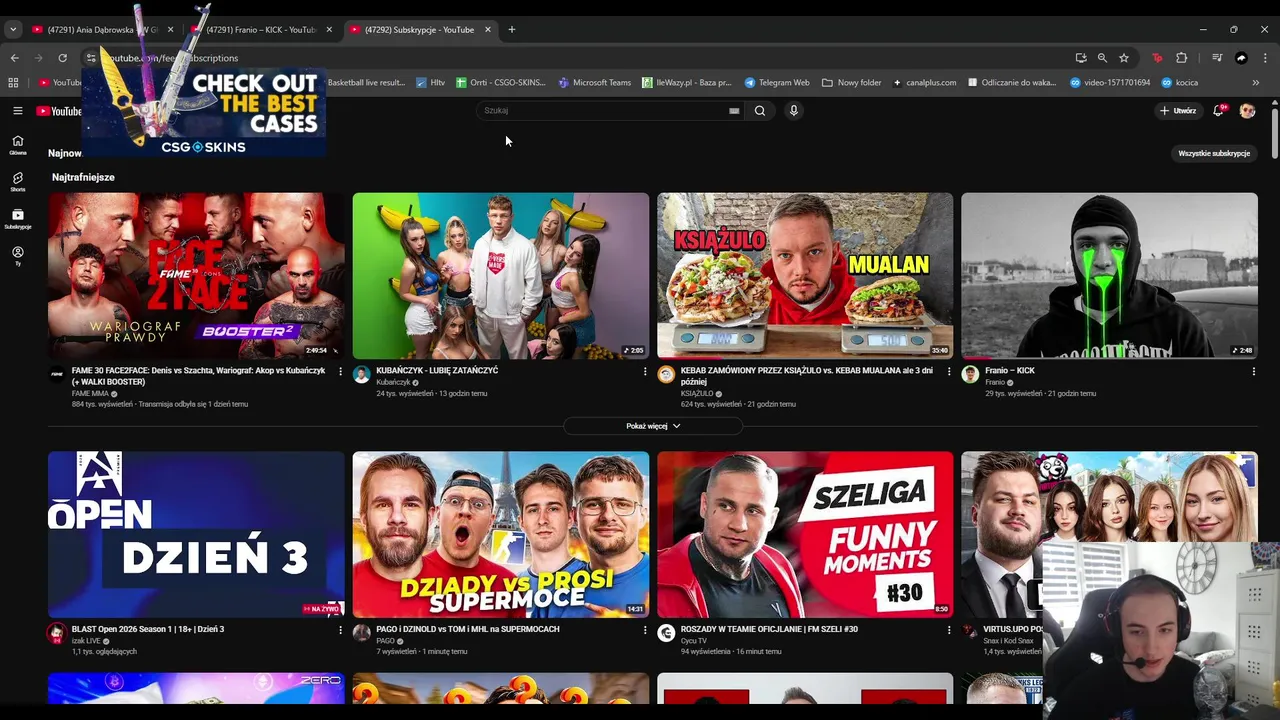The height and width of the screenshot is (720, 1280).
Task: Open options menu for Franio – KICK video
Action: point(1253,371)
